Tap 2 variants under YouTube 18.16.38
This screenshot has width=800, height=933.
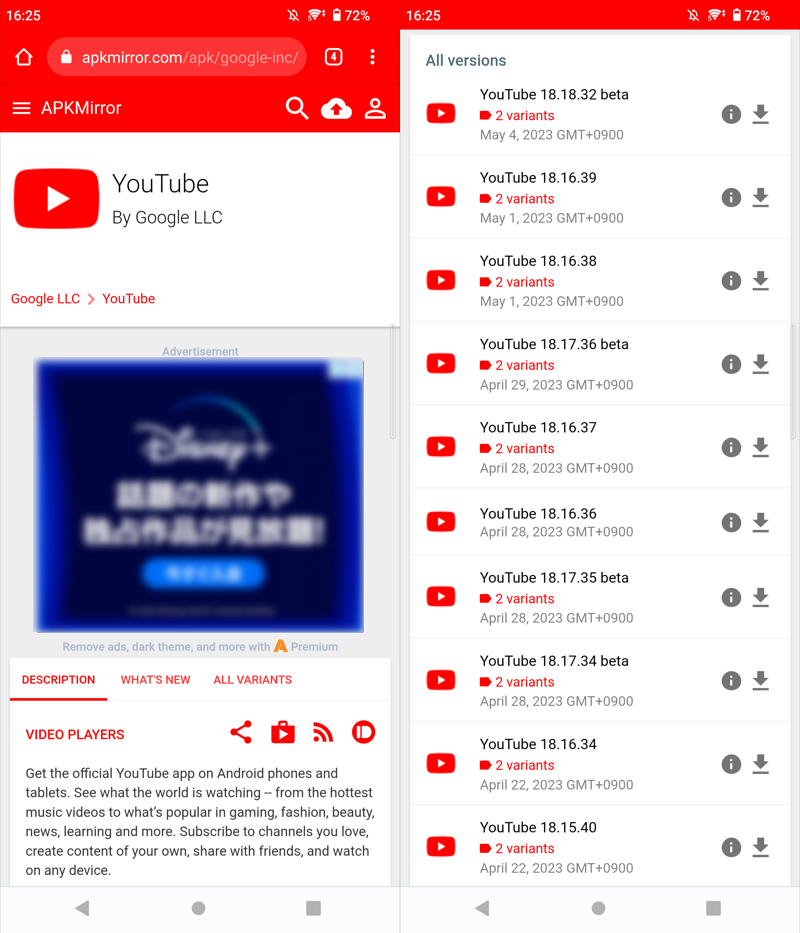(x=517, y=282)
